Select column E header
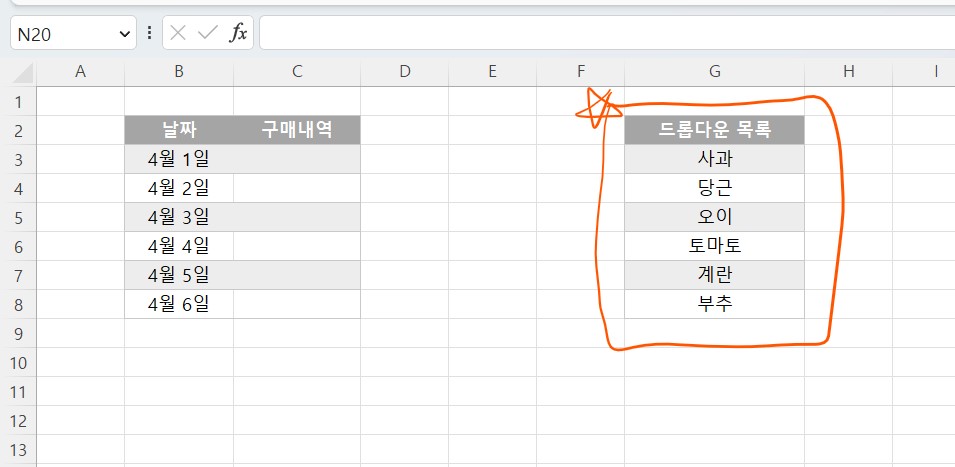This screenshot has width=955, height=467. click(492, 72)
